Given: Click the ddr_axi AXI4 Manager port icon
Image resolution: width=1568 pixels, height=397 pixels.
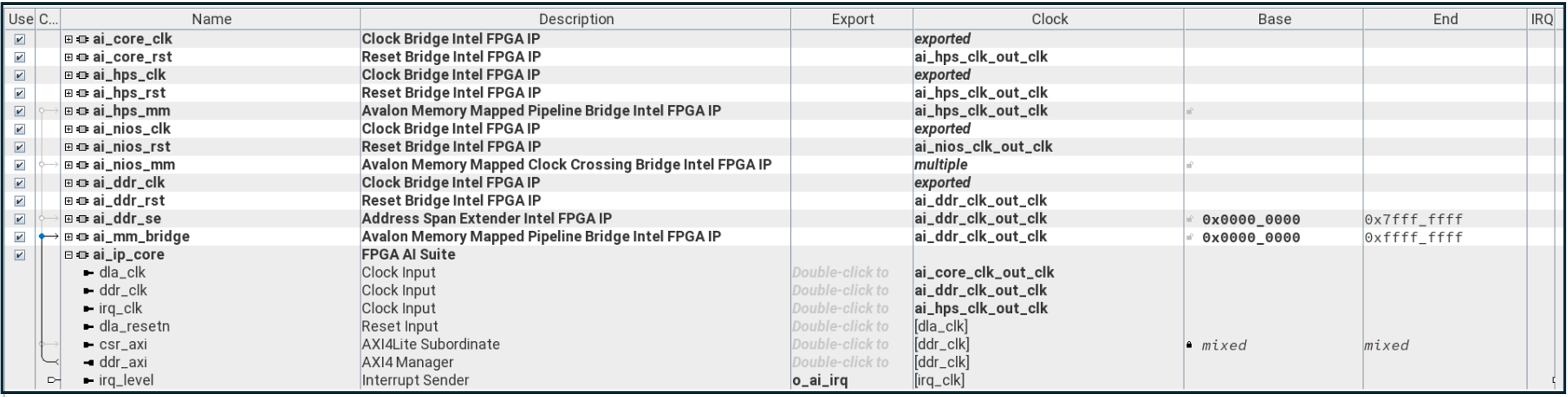Looking at the screenshot, I should (x=89, y=362).
